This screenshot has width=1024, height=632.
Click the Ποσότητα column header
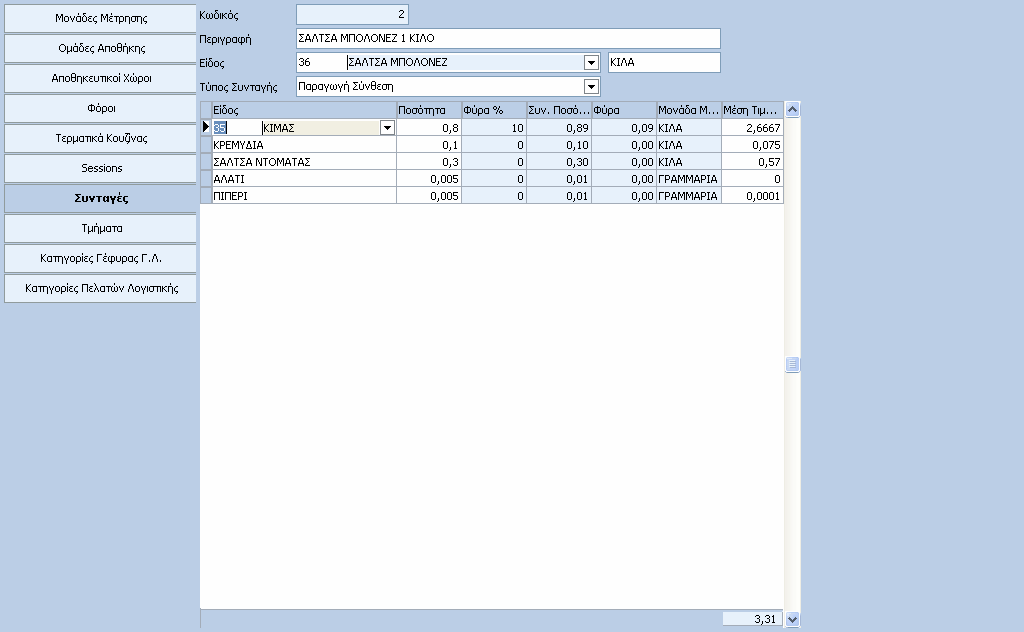(428, 110)
